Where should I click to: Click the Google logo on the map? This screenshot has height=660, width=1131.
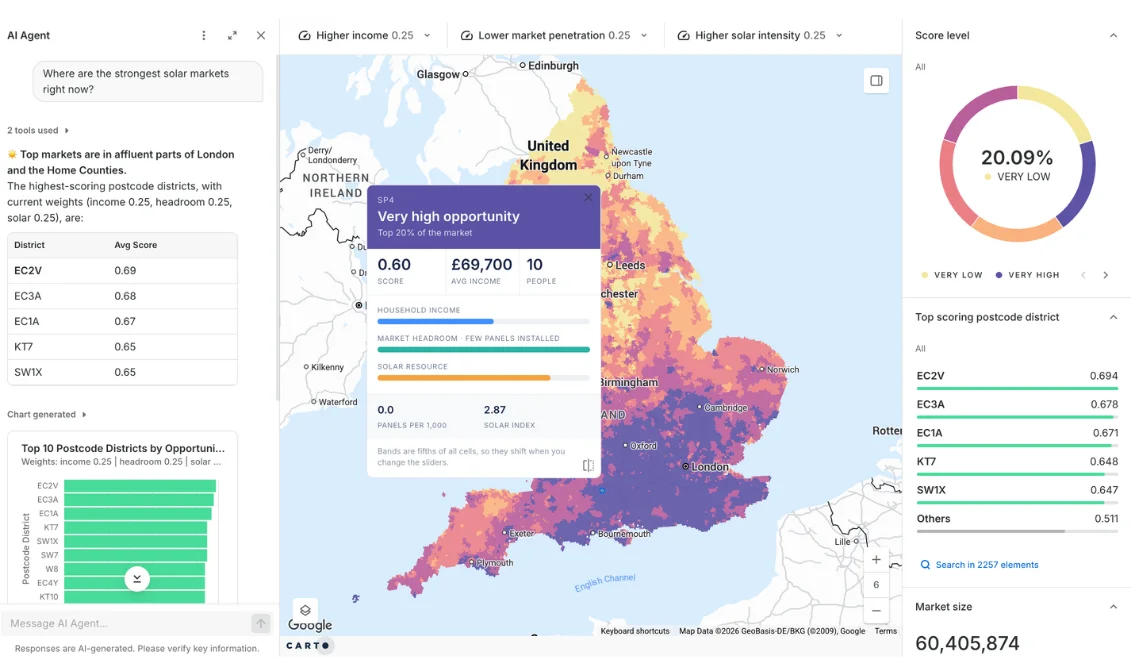click(x=310, y=625)
